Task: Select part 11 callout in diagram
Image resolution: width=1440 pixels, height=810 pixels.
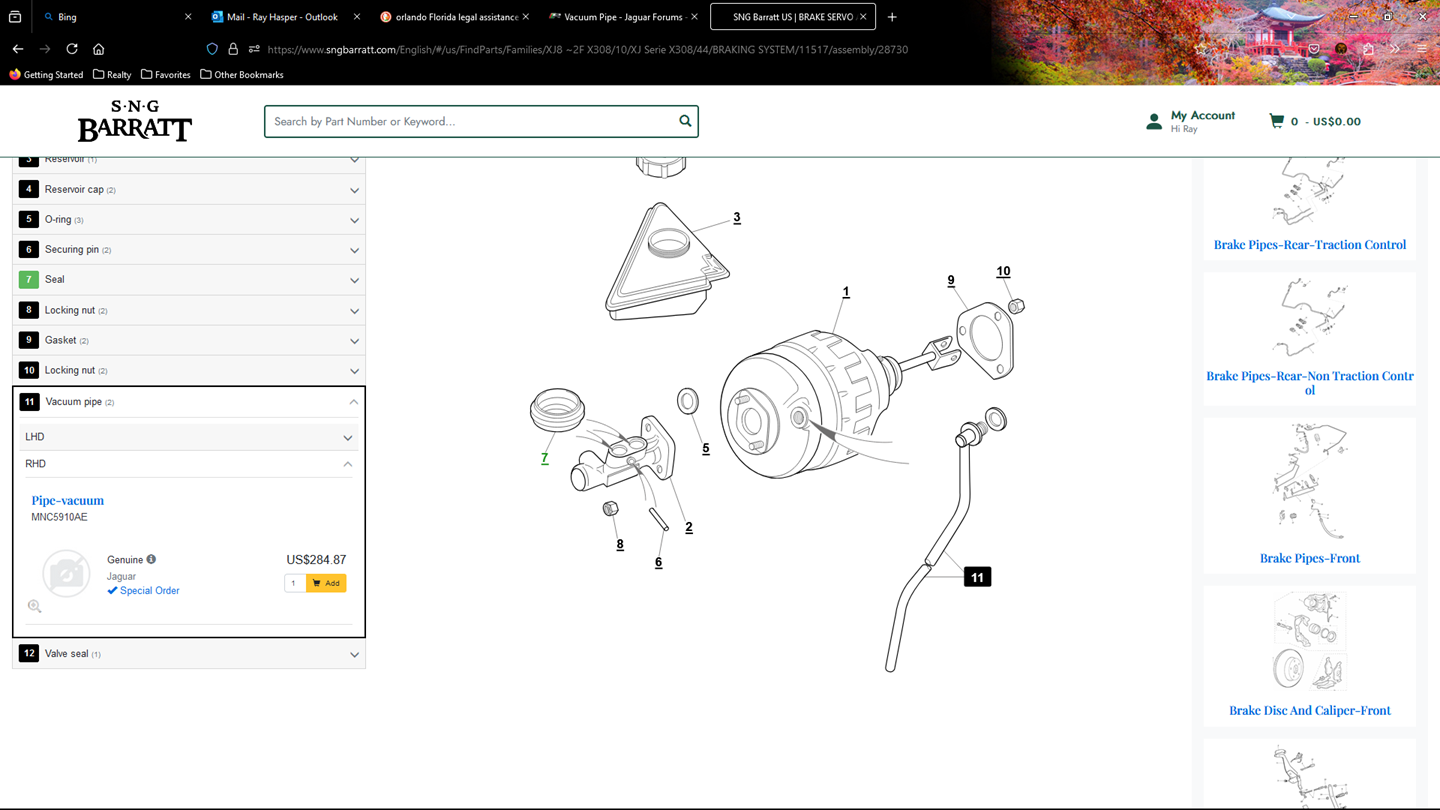Action: tap(977, 577)
